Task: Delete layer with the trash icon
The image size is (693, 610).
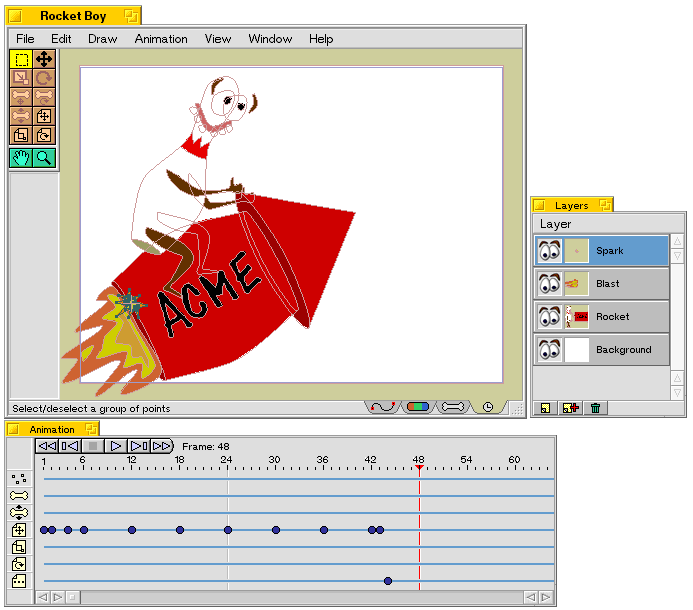Action: 595,408
